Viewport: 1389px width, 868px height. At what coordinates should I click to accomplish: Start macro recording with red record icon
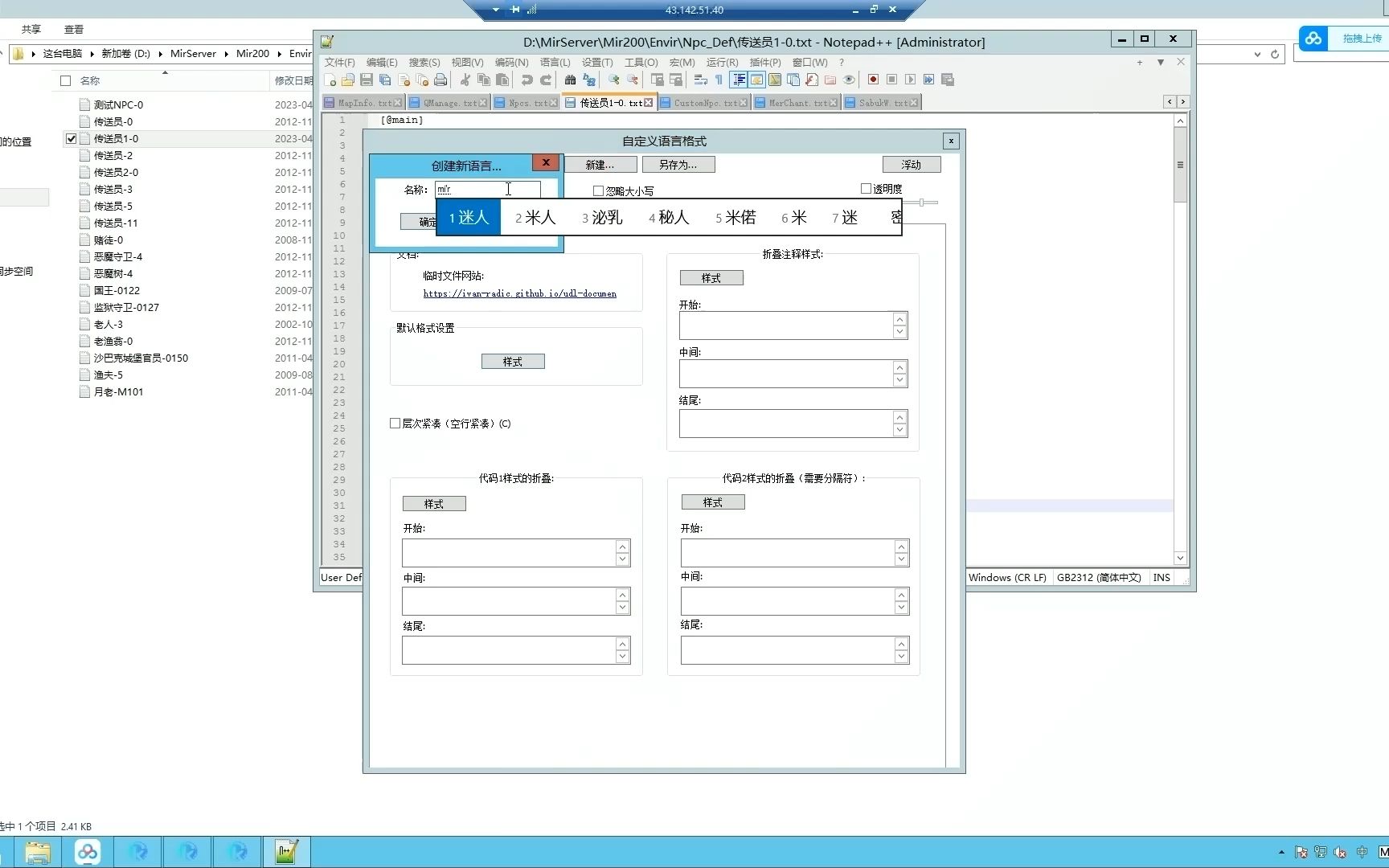pyautogui.click(x=873, y=80)
